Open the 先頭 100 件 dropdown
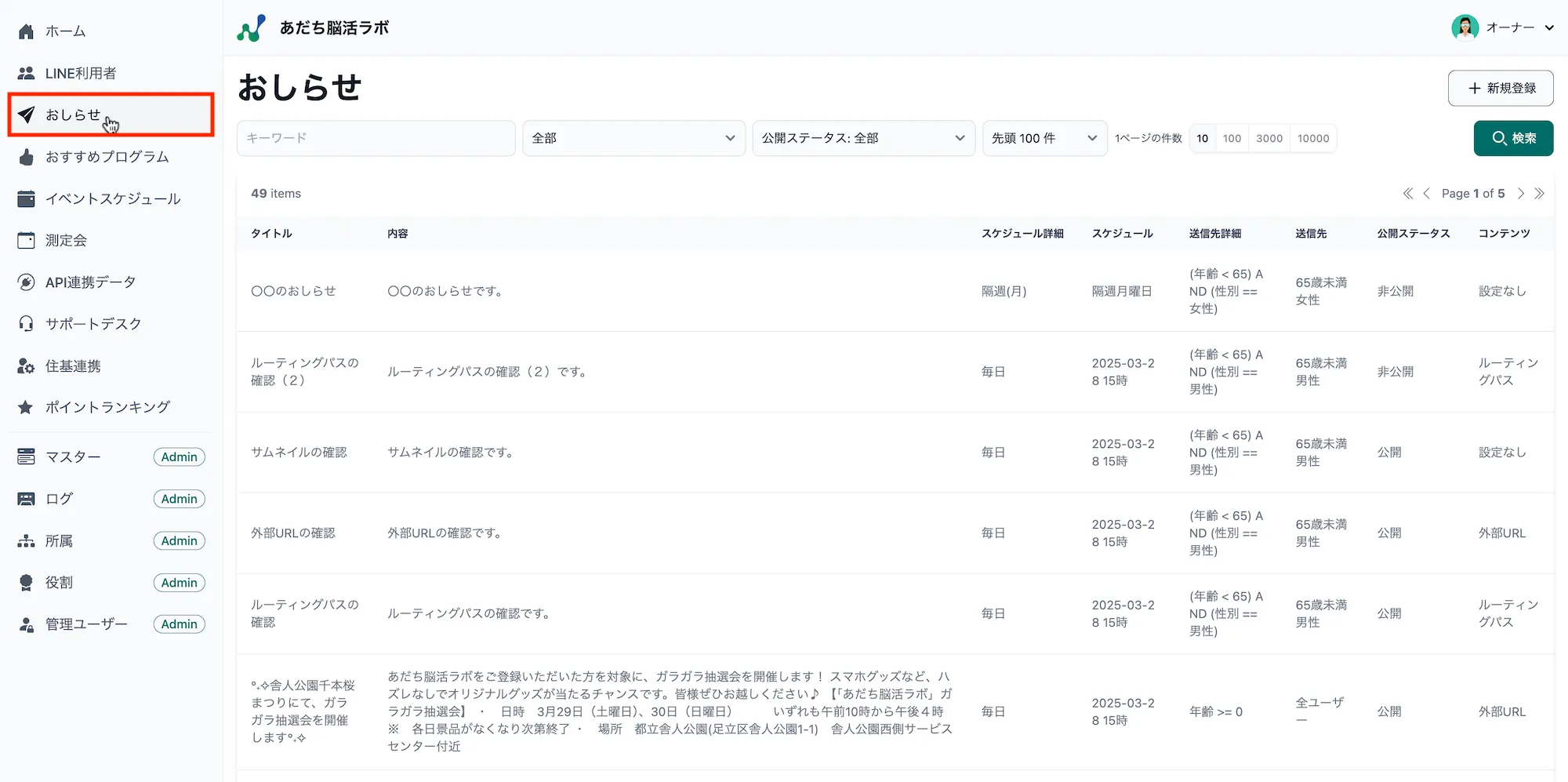 (1044, 138)
